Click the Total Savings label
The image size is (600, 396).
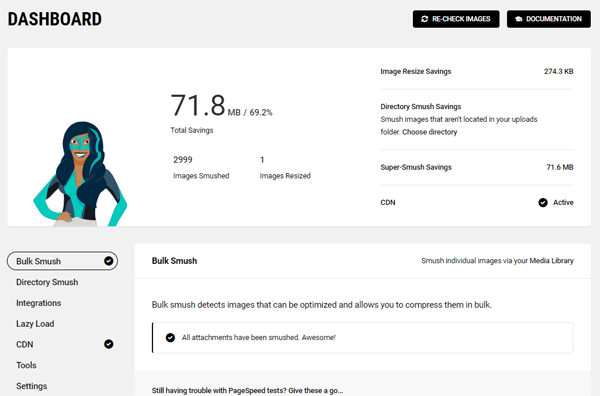192,130
